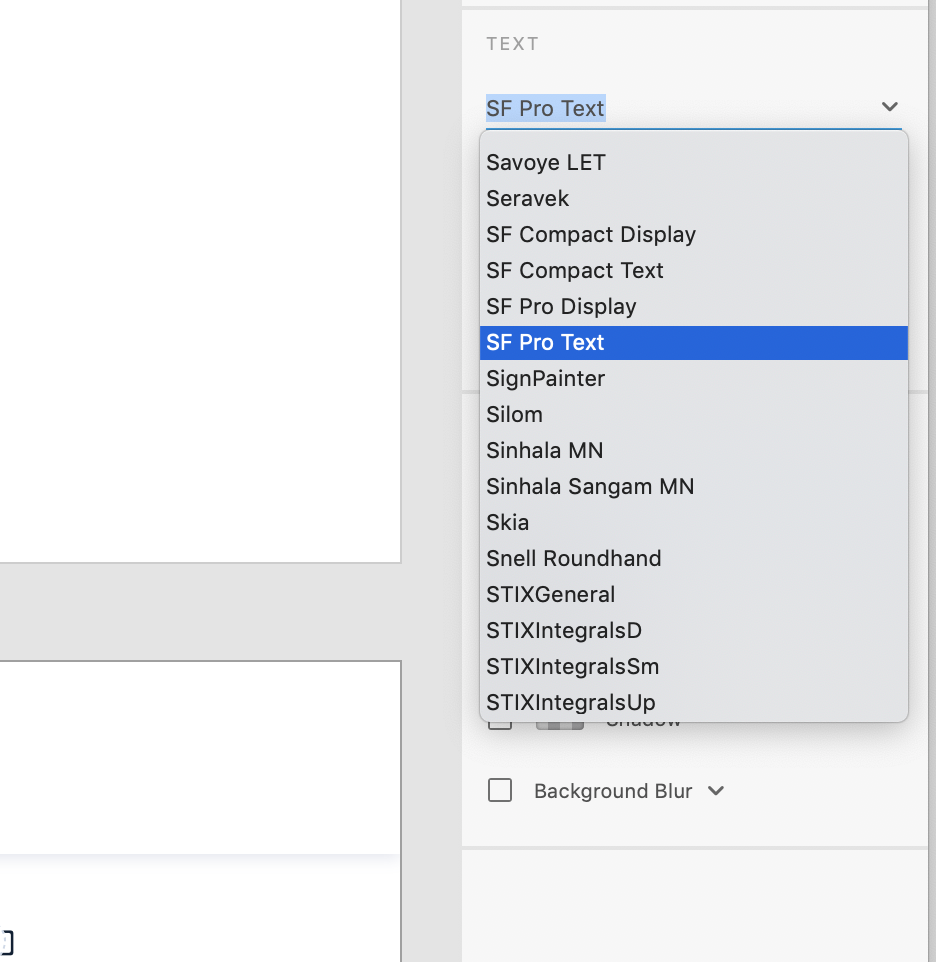Choose STIXIntegralsSm font
Image resolution: width=936 pixels, height=962 pixels.
(x=573, y=666)
